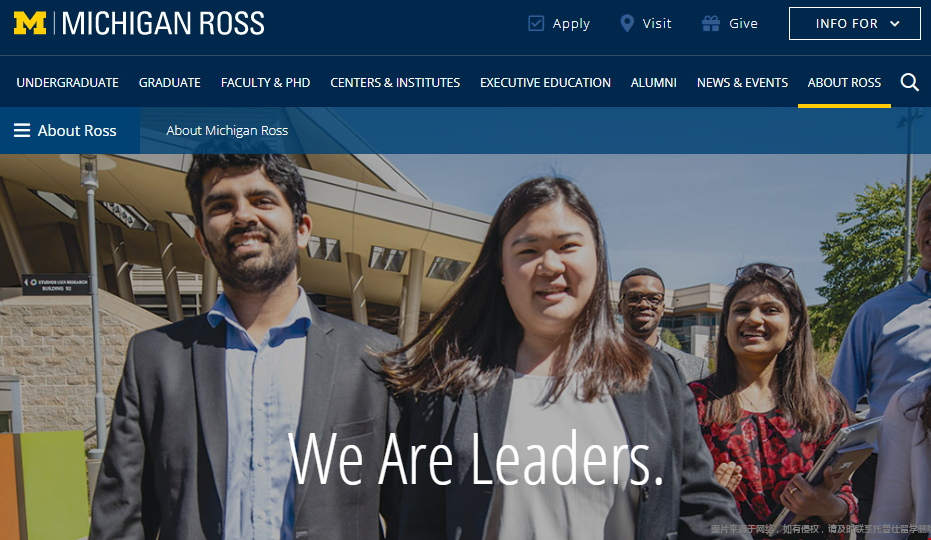The width and height of the screenshot is (931, 540).
Task: Open the Graduate menu
Action: tap(170, 83)
